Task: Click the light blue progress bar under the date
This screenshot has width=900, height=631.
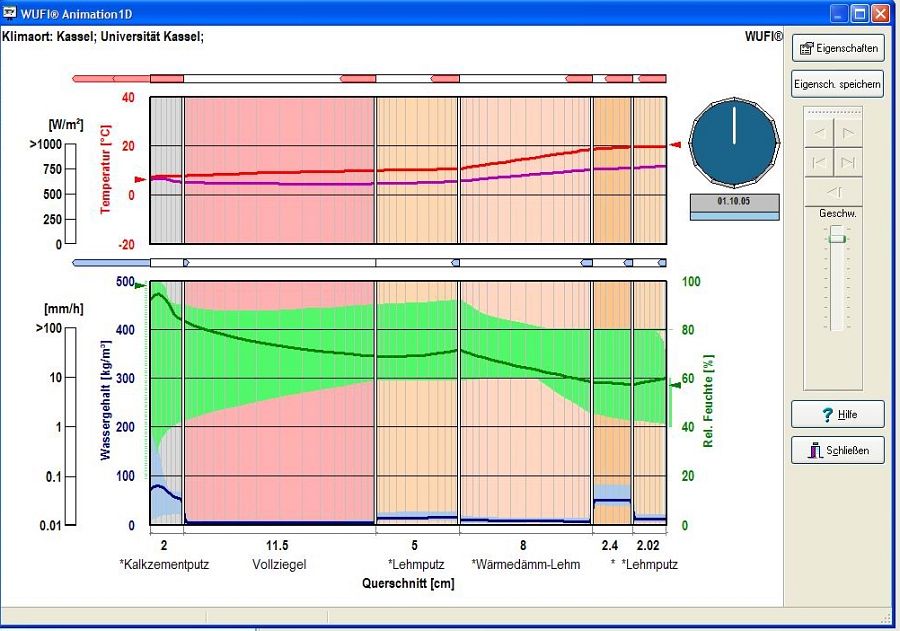Action: pyautogui.click(x=734, y=214)
